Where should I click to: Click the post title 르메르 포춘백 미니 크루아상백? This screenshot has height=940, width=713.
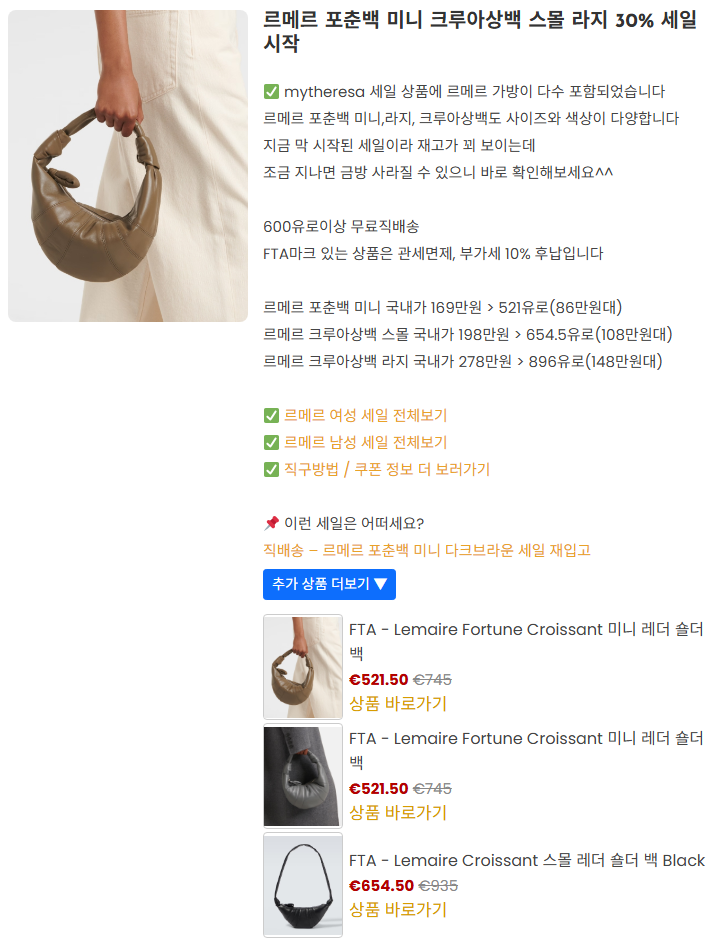(480, 32)
